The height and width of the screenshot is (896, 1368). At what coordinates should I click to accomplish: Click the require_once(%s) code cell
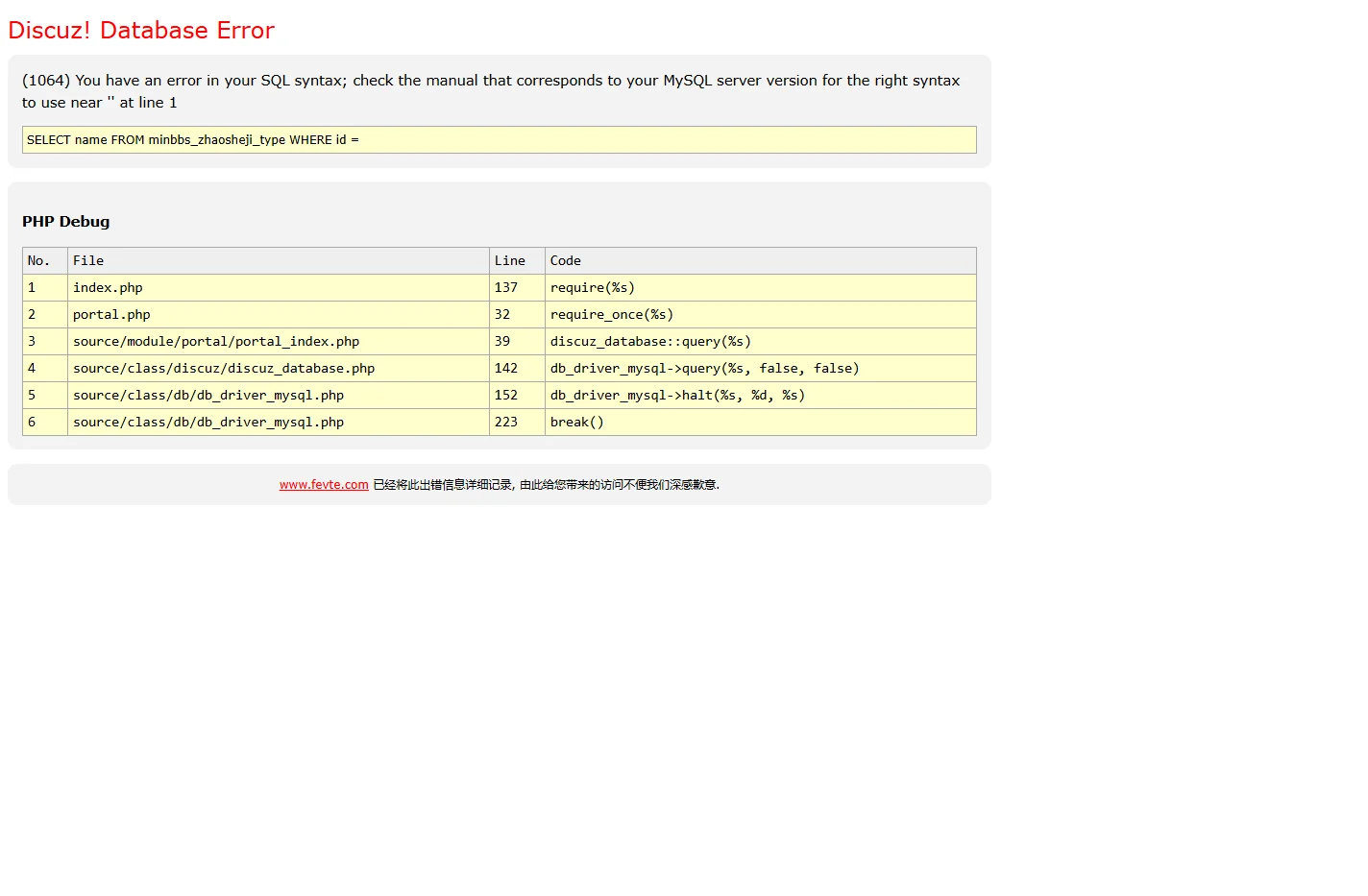761,315
